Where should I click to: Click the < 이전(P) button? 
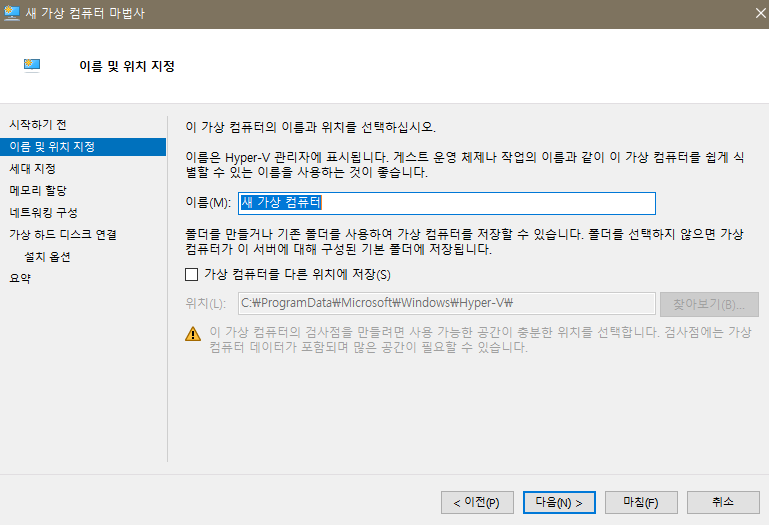pos(477,502)
